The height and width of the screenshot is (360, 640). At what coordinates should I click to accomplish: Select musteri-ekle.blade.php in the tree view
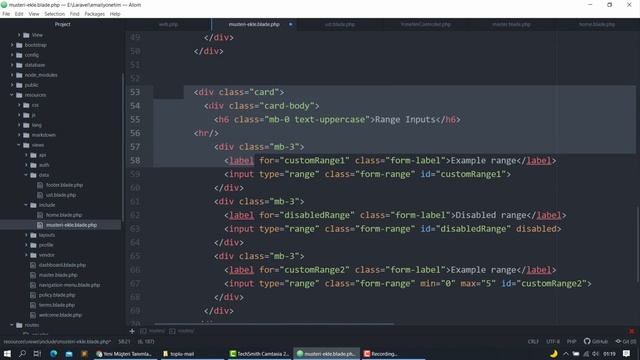[x=71, y=225]
